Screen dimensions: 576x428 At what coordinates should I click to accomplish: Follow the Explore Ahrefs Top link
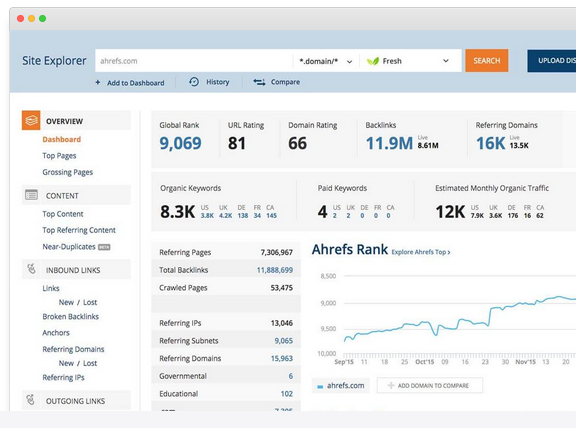[421, 252]
